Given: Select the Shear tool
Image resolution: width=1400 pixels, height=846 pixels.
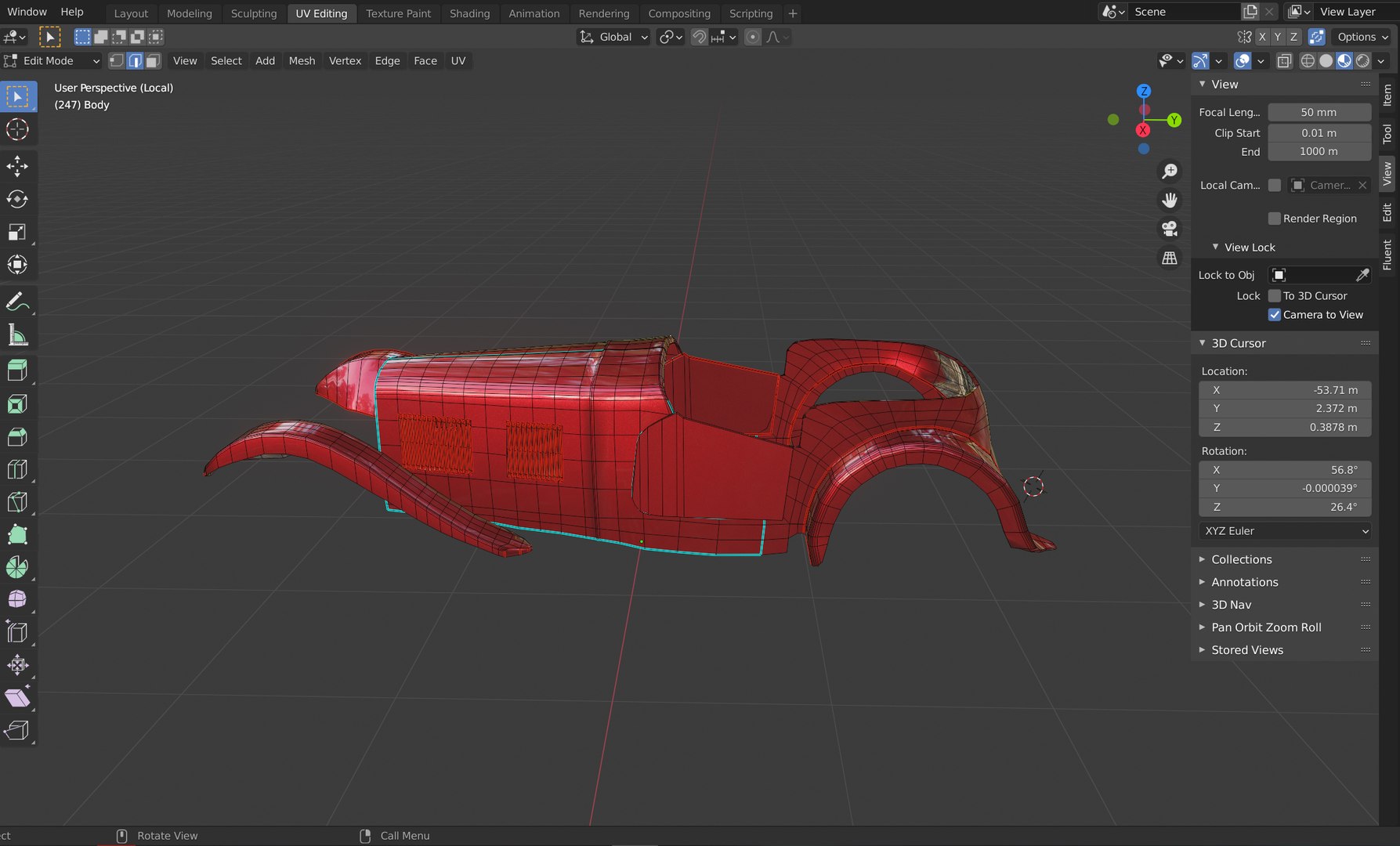Looking at the screenshot, I should [17, 698].
